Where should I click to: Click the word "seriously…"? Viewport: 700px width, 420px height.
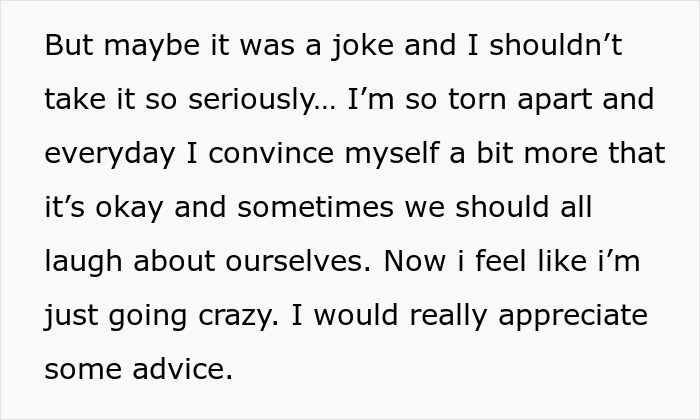(x=262, y=100)
